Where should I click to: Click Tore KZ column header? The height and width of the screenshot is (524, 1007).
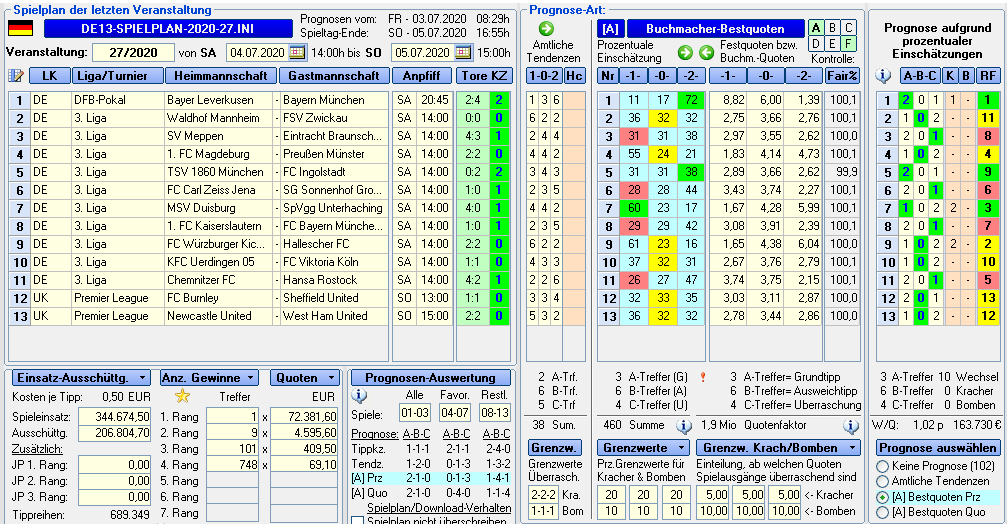[484, 76]
